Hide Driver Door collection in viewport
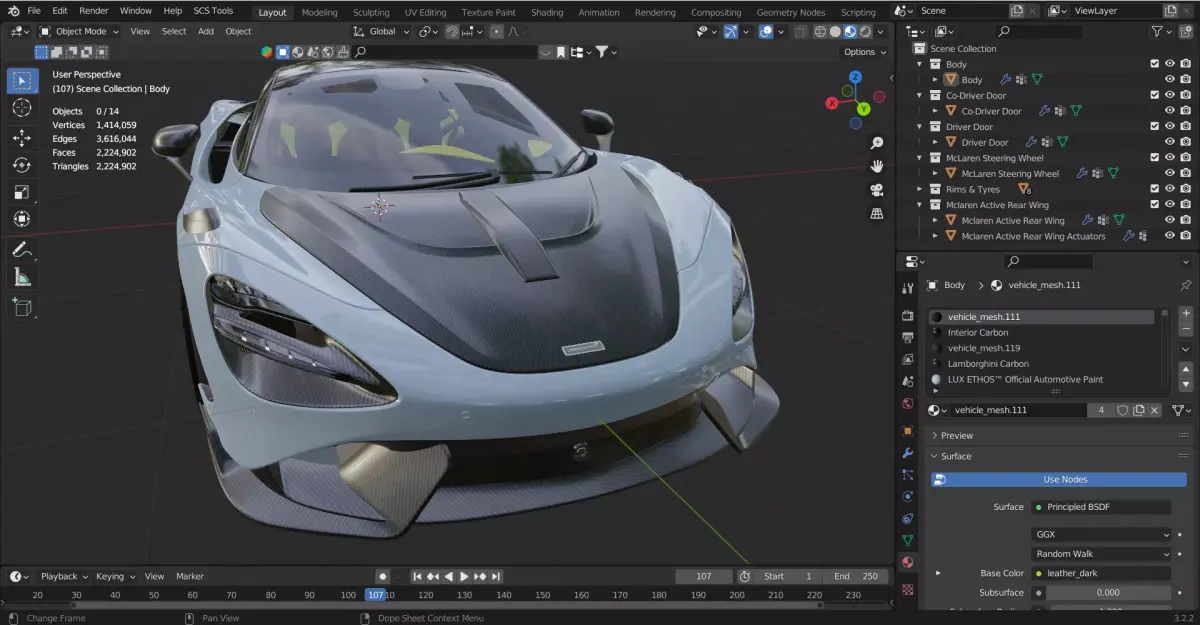1200x625 pixels. (x=1169, y=126)
